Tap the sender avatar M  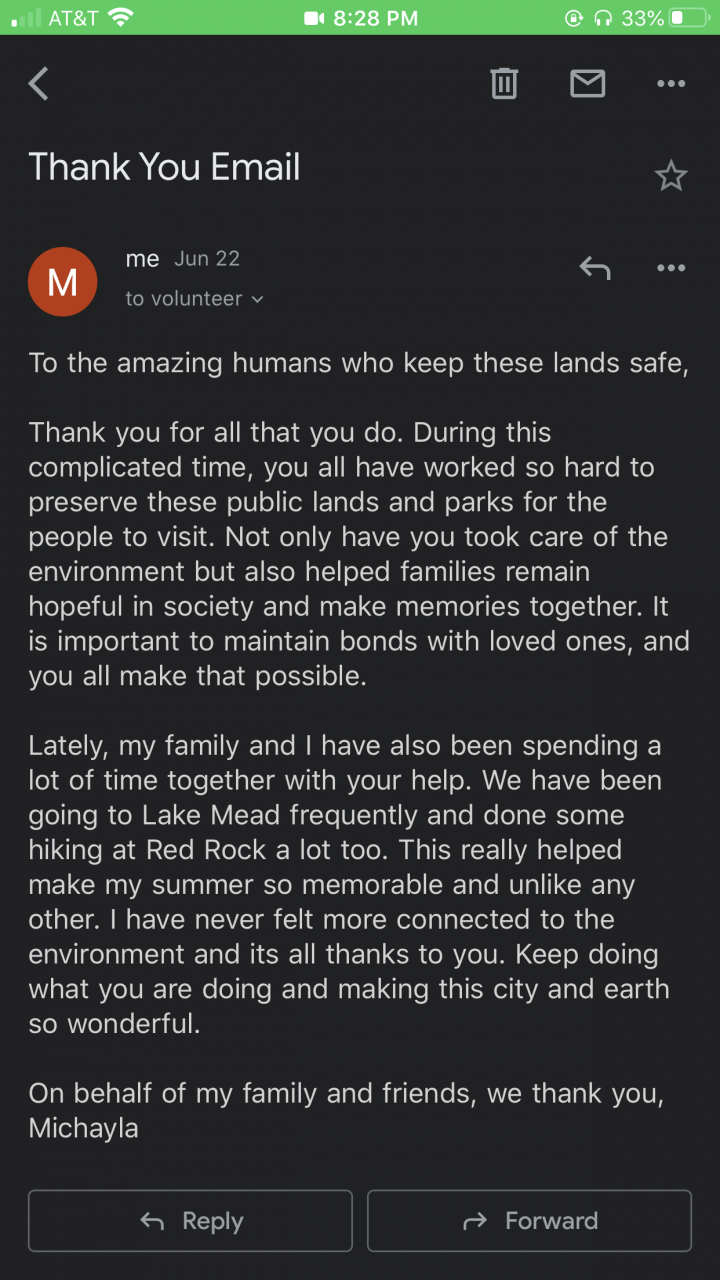coord(63,282)
